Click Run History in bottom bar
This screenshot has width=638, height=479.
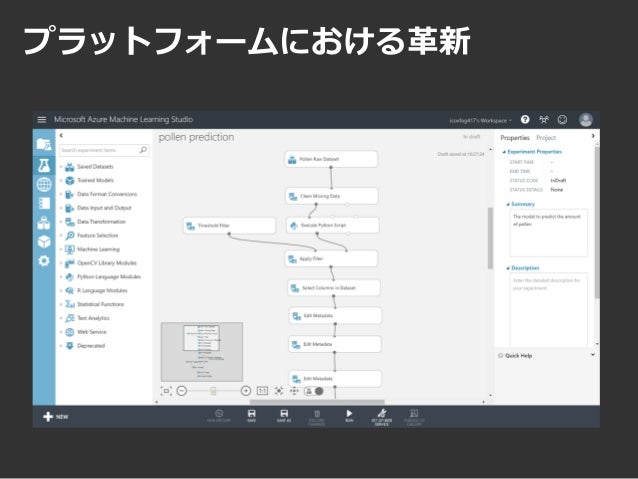tap(219, 416)
